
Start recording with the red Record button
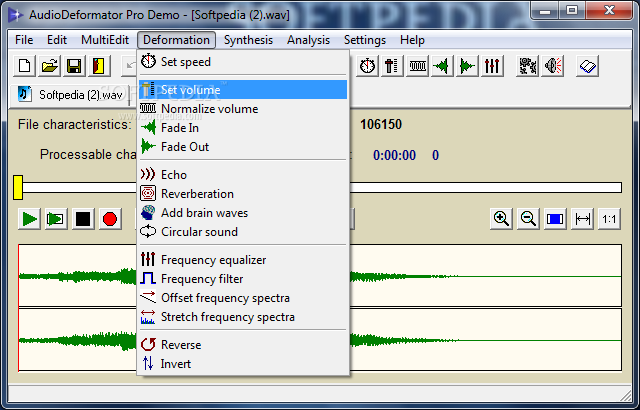point(110,219)
